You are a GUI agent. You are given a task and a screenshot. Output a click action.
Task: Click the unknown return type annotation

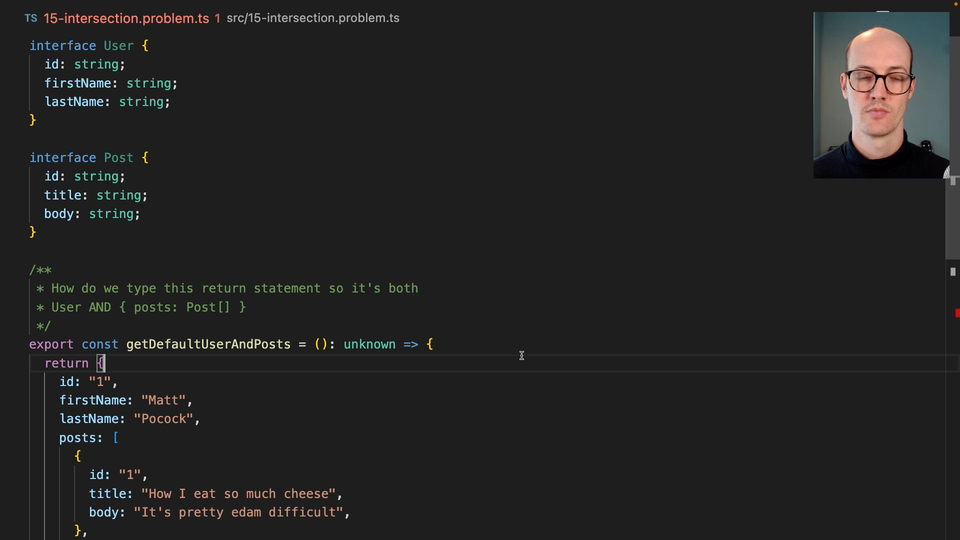[369, 344]
